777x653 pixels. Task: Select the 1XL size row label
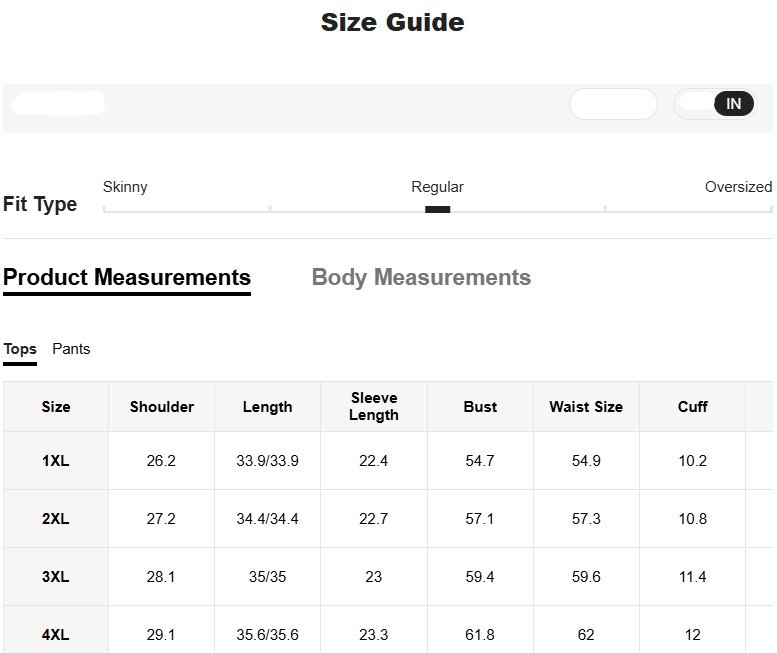56,461
